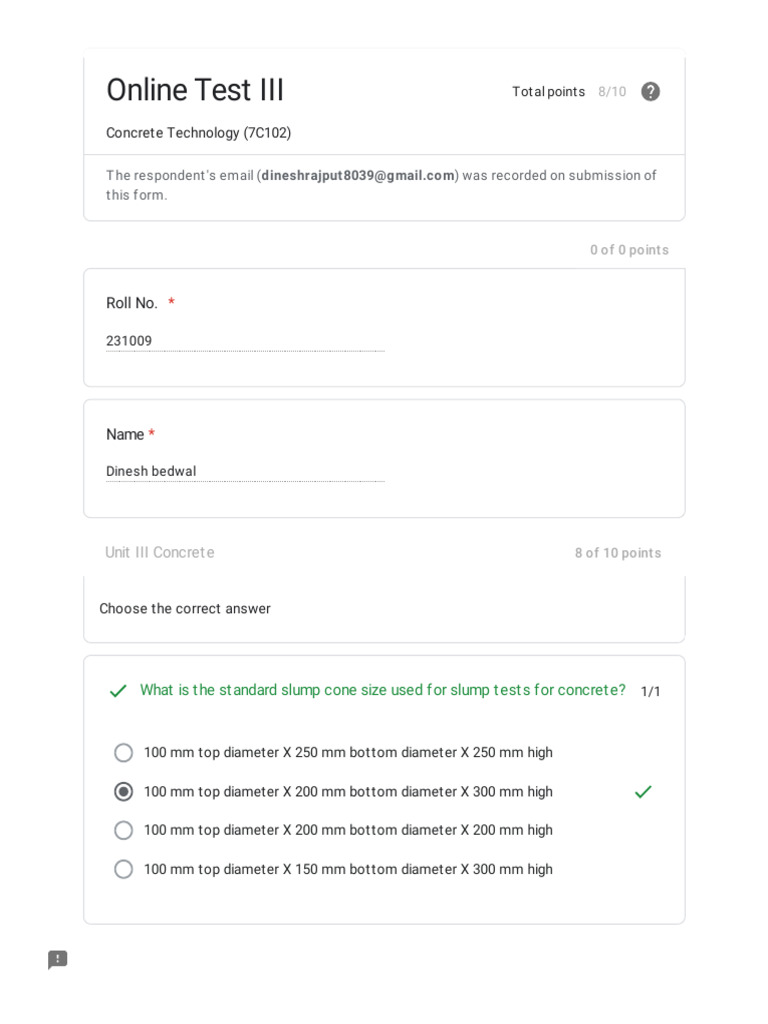Click the Unit III Concrete section heading
This screenshot has width=768, height=1024.
[160, 552]
